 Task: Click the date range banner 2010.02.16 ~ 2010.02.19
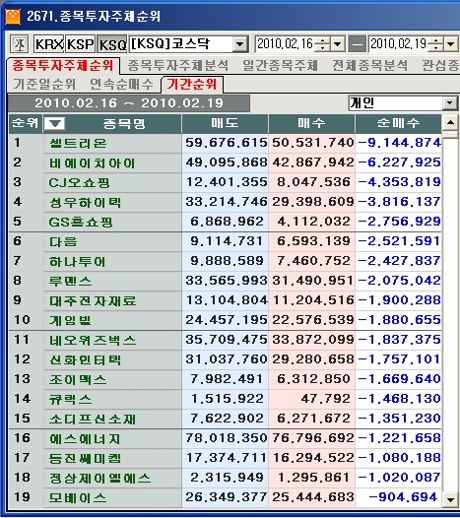point(129,103)
